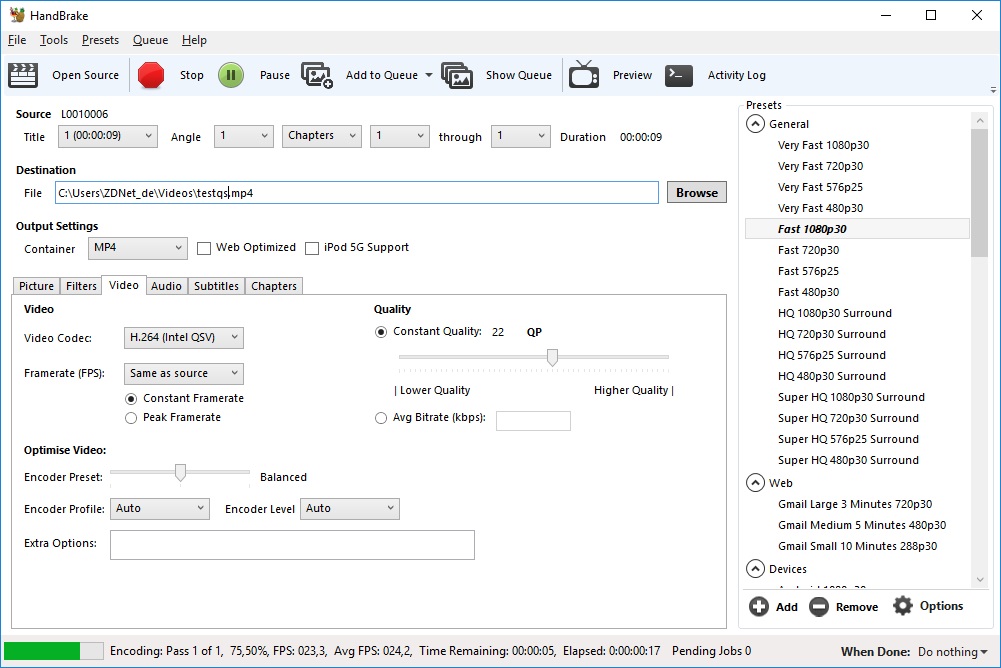Screen dimensions: 1001x668
Task: Switch to the Filters tab
Action: tap(81, 286)
